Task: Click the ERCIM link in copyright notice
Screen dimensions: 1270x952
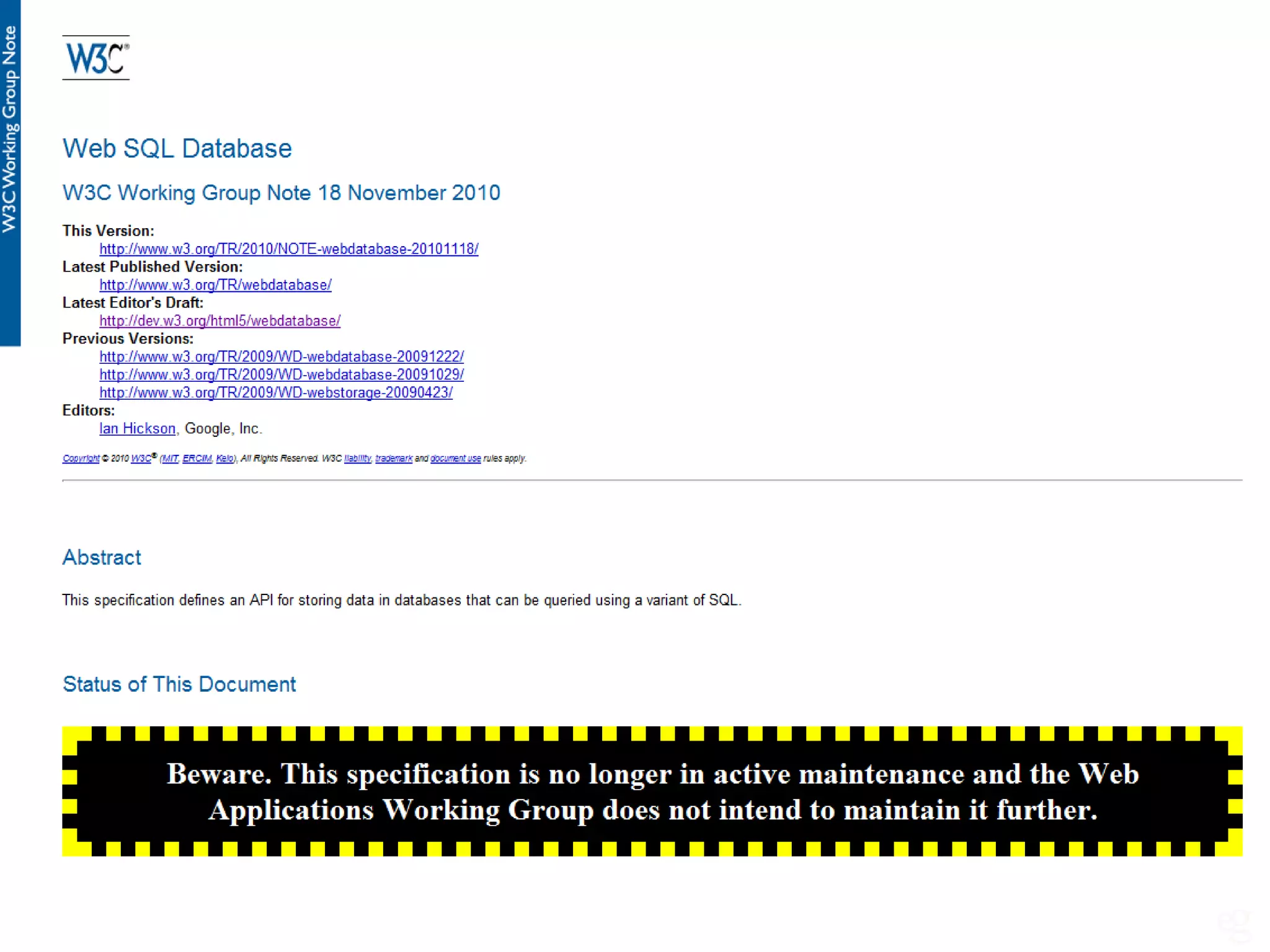Action: [197, 459]
